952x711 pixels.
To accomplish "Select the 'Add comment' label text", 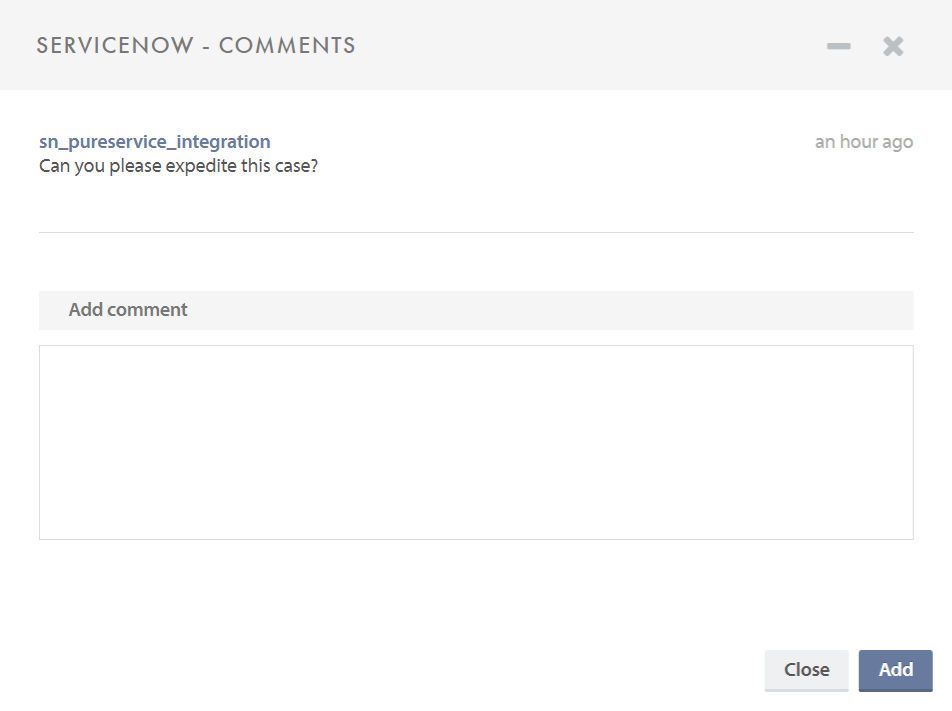I will (128, 310).
